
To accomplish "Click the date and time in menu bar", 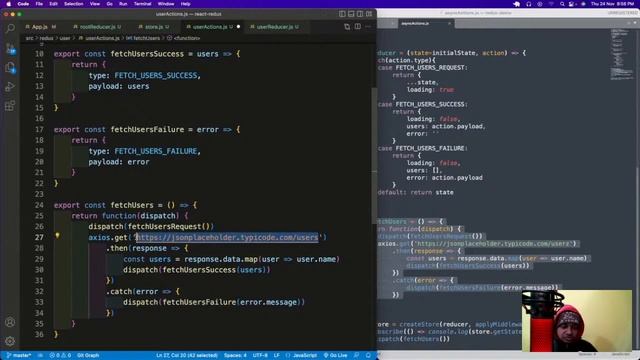I will click(x=613, y=4).
